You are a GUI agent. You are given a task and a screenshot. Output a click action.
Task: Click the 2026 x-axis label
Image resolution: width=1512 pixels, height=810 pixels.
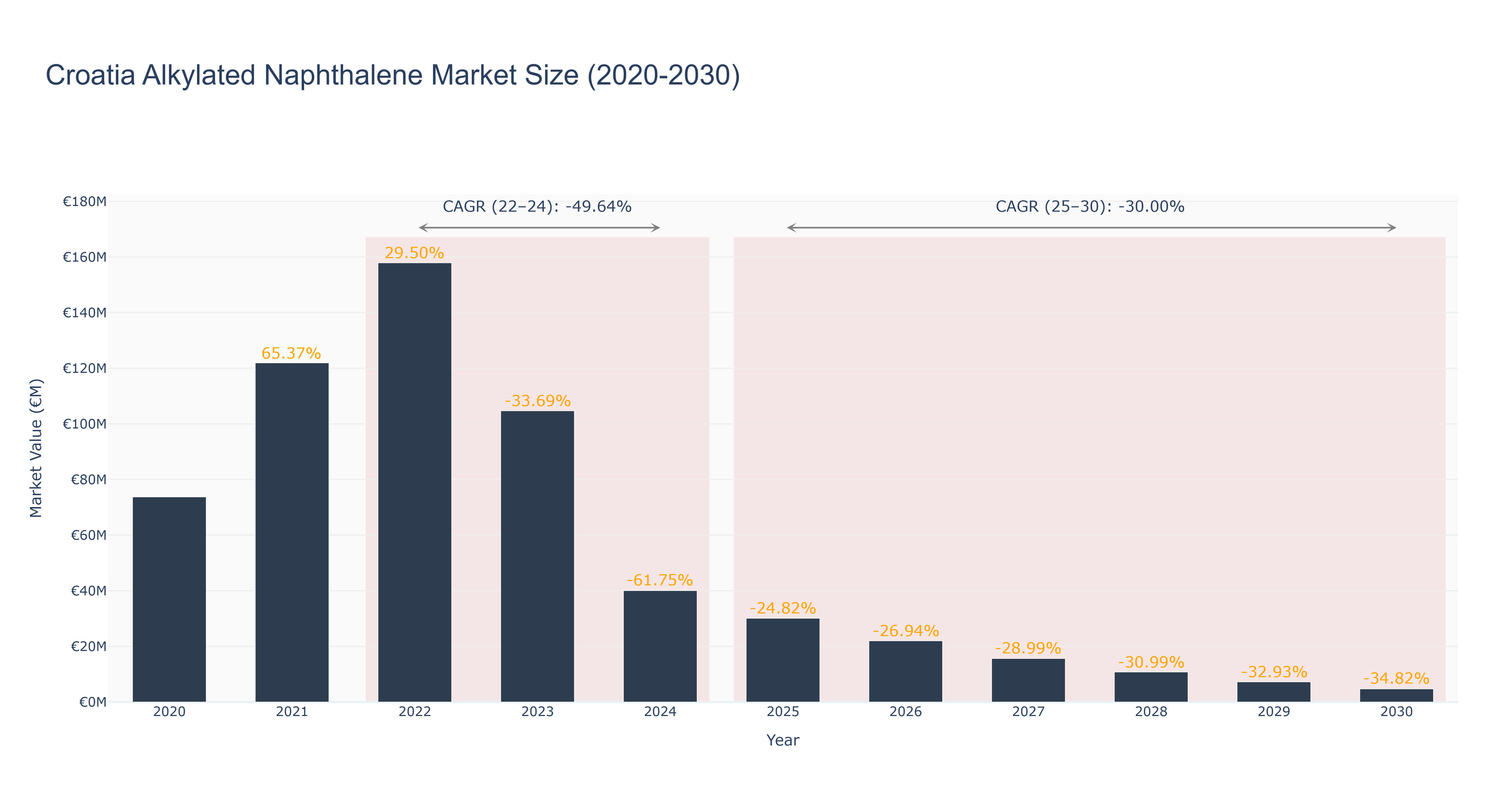click(x=905, y=712)
